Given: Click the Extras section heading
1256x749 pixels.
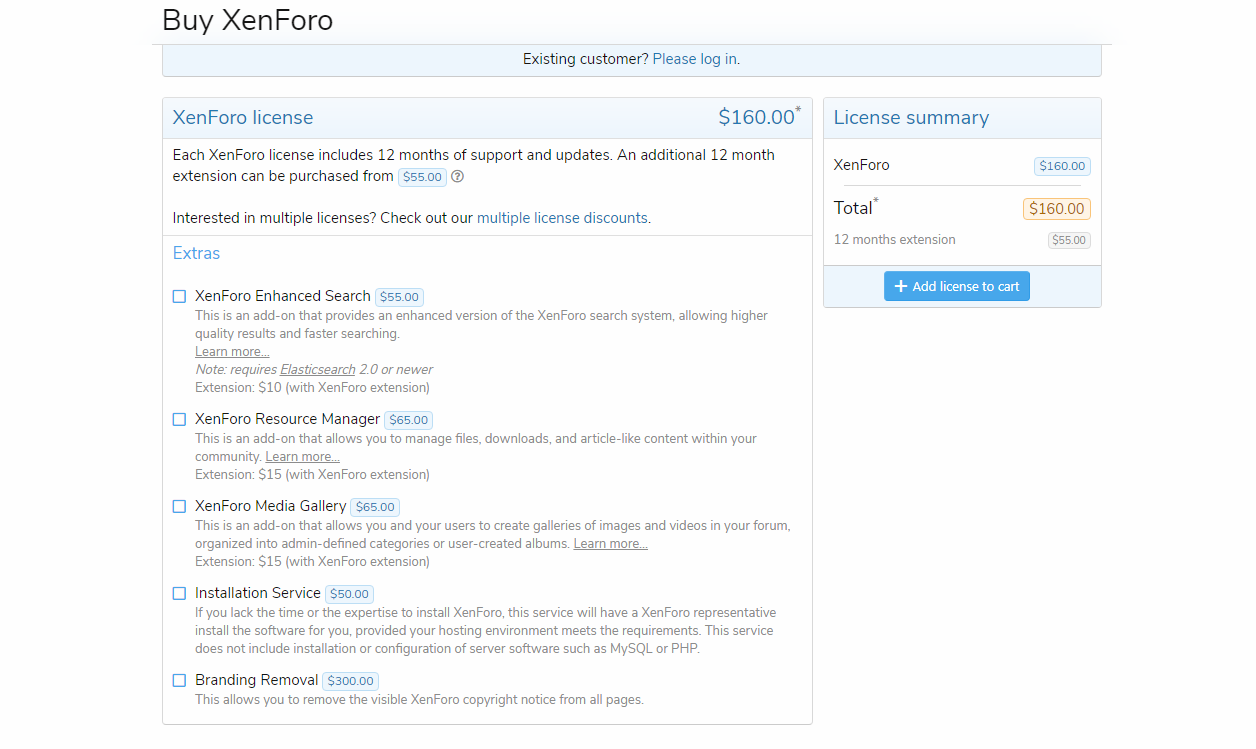Looking at the screenshot, I should tap(196, 254).
